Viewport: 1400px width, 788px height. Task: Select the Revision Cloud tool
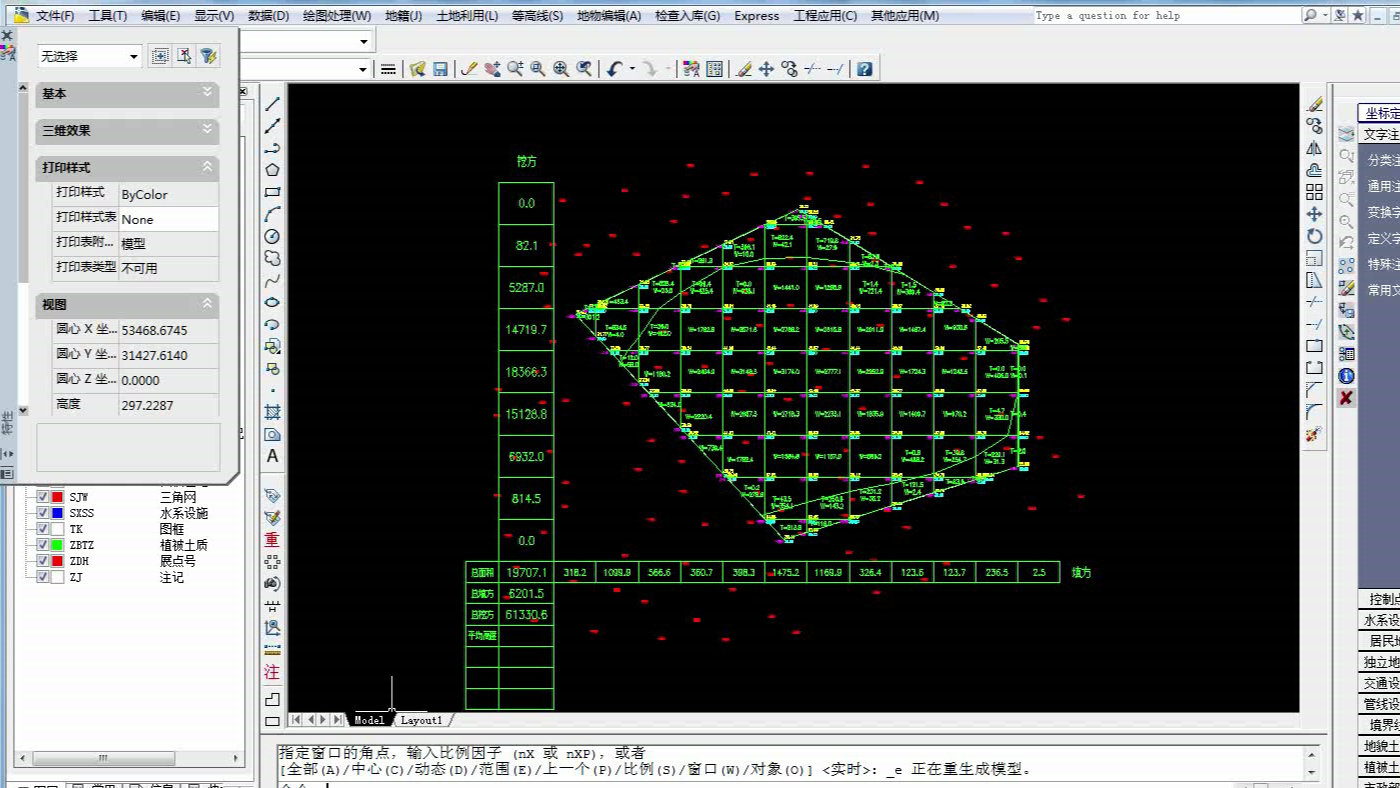click(x=272, y=258)
